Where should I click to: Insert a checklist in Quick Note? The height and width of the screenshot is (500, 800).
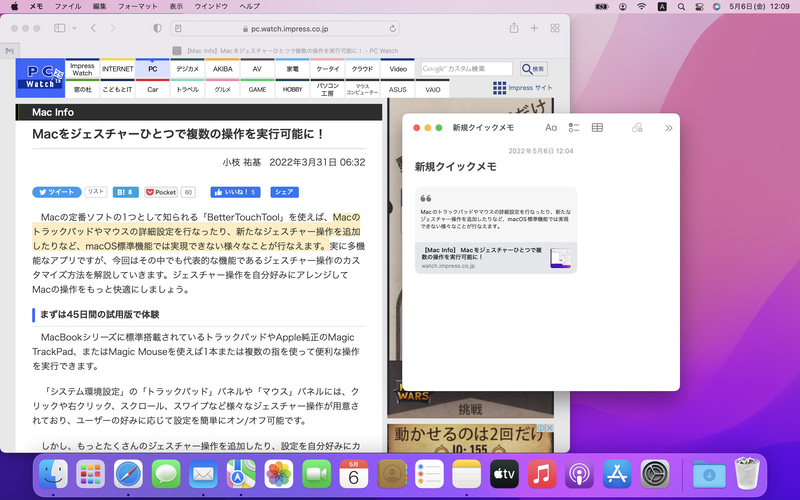coord(574,128)
